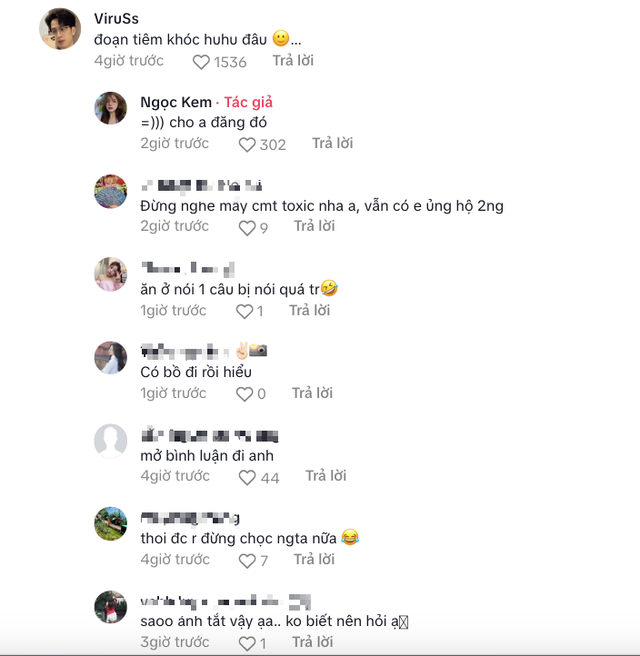Screen dimensions: 640x656
Task: Like the "Có bồ đi rồi hiểu" comment
Action: 244,395
